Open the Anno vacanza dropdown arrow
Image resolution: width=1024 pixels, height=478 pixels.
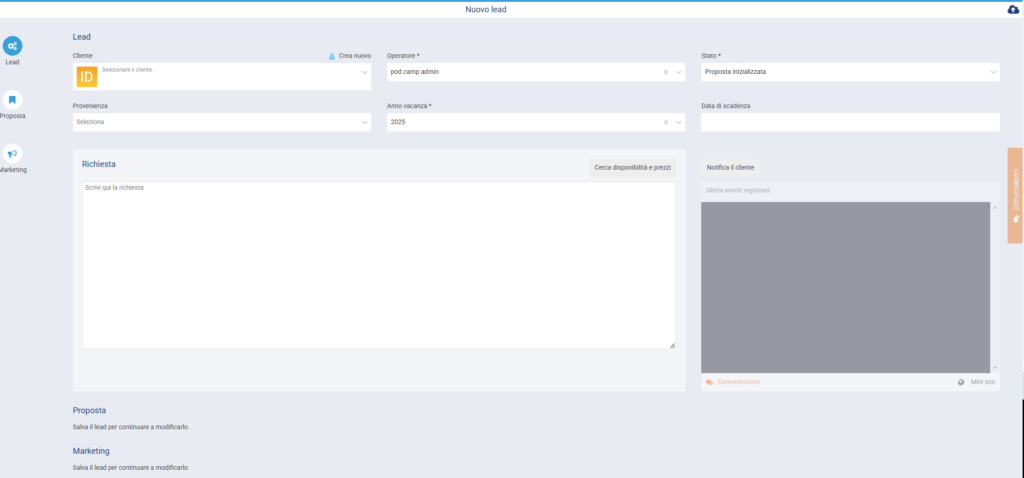tap(680, 122)
